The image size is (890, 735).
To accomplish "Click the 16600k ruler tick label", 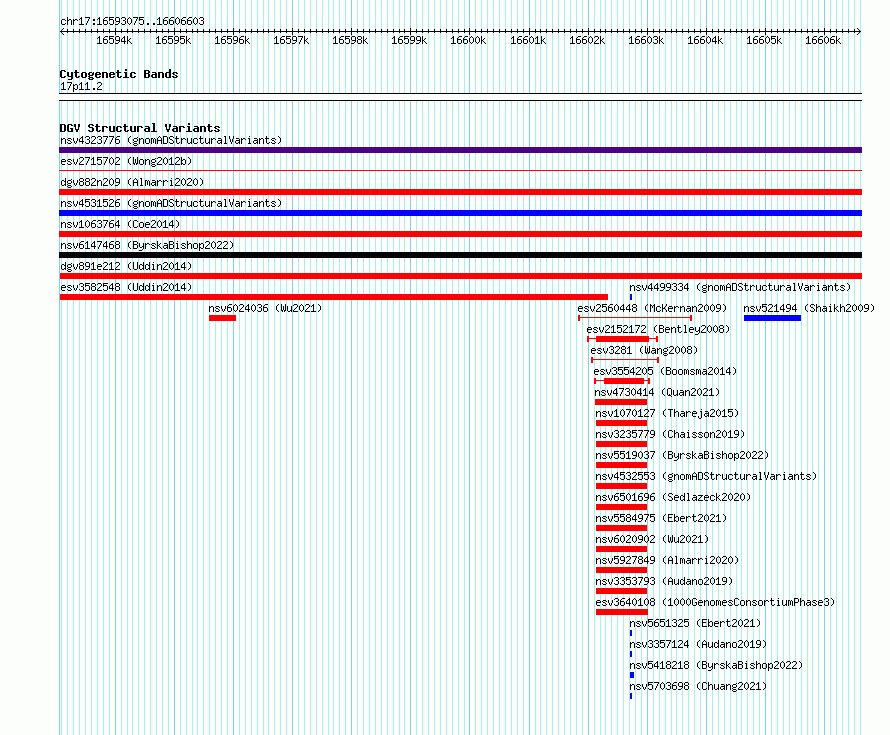I will coord(468,40).
